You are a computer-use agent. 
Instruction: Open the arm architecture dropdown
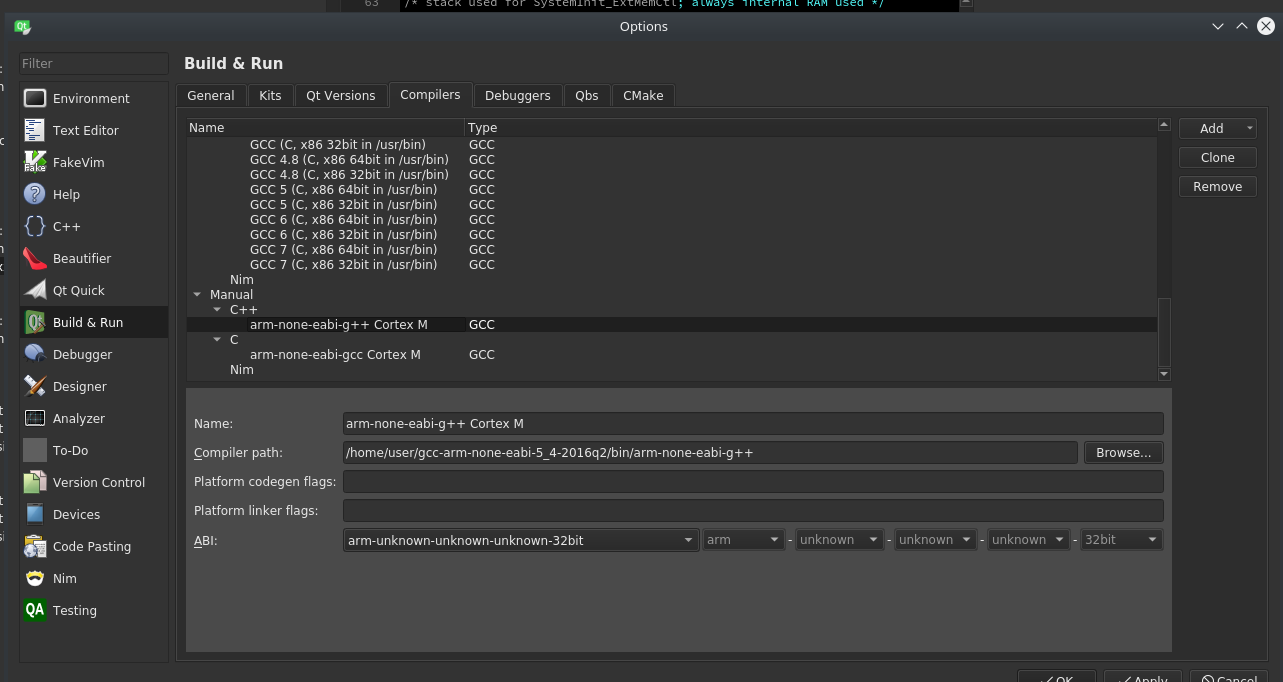(743, 540)
